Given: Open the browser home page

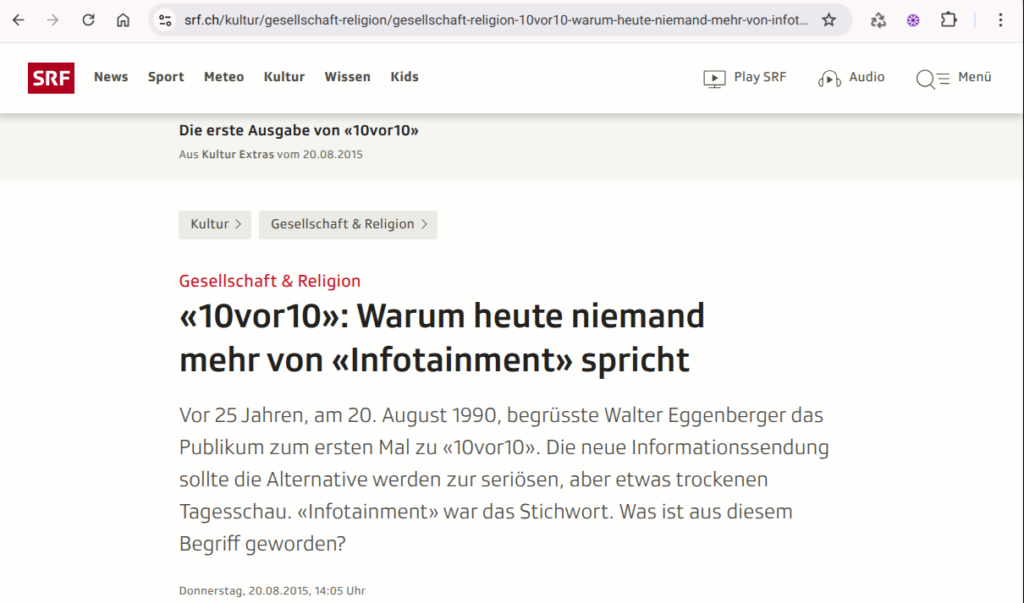Looking at the screenshot, I should pos(123,20).
